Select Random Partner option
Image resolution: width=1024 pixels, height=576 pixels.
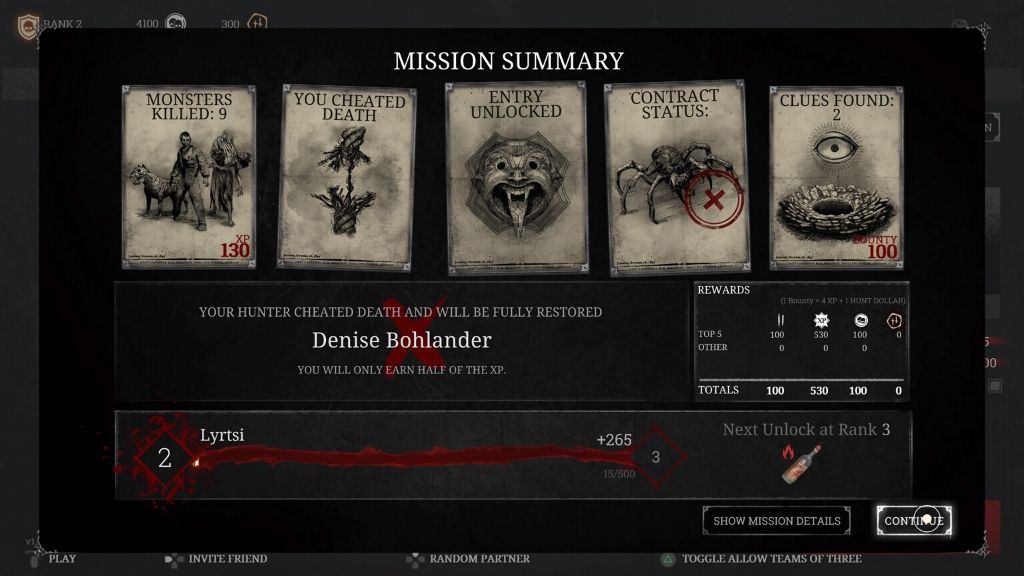(468, 559)
